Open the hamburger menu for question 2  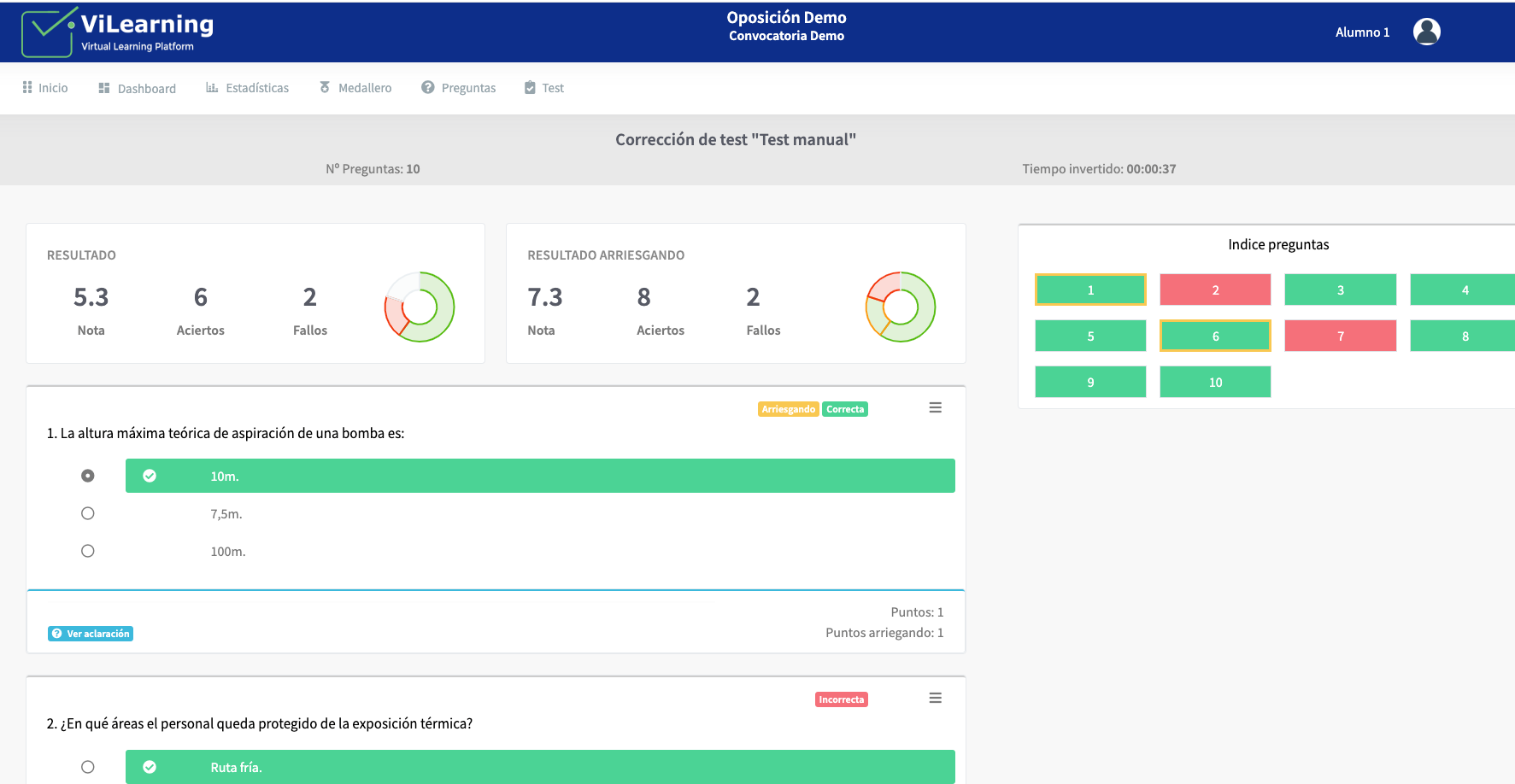(935, 699)
